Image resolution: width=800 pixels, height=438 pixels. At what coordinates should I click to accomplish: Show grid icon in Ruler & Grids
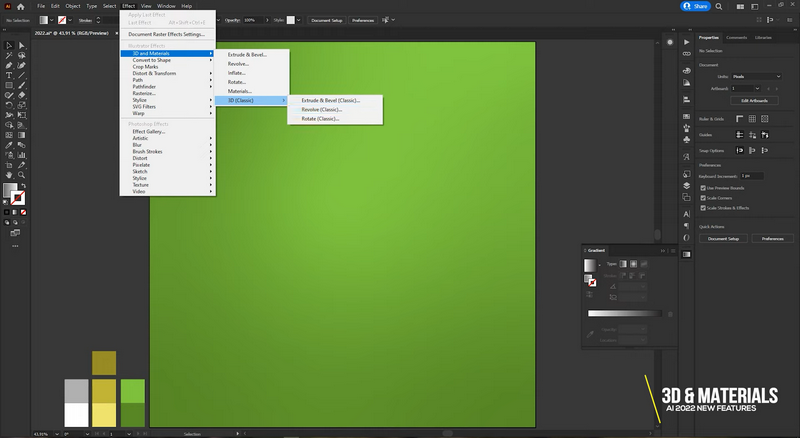tap(752, 119)
